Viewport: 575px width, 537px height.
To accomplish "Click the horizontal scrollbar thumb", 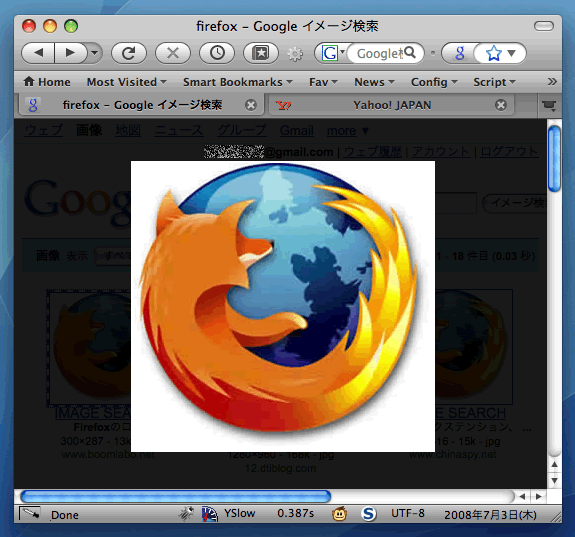I will (x=176, y=496).
